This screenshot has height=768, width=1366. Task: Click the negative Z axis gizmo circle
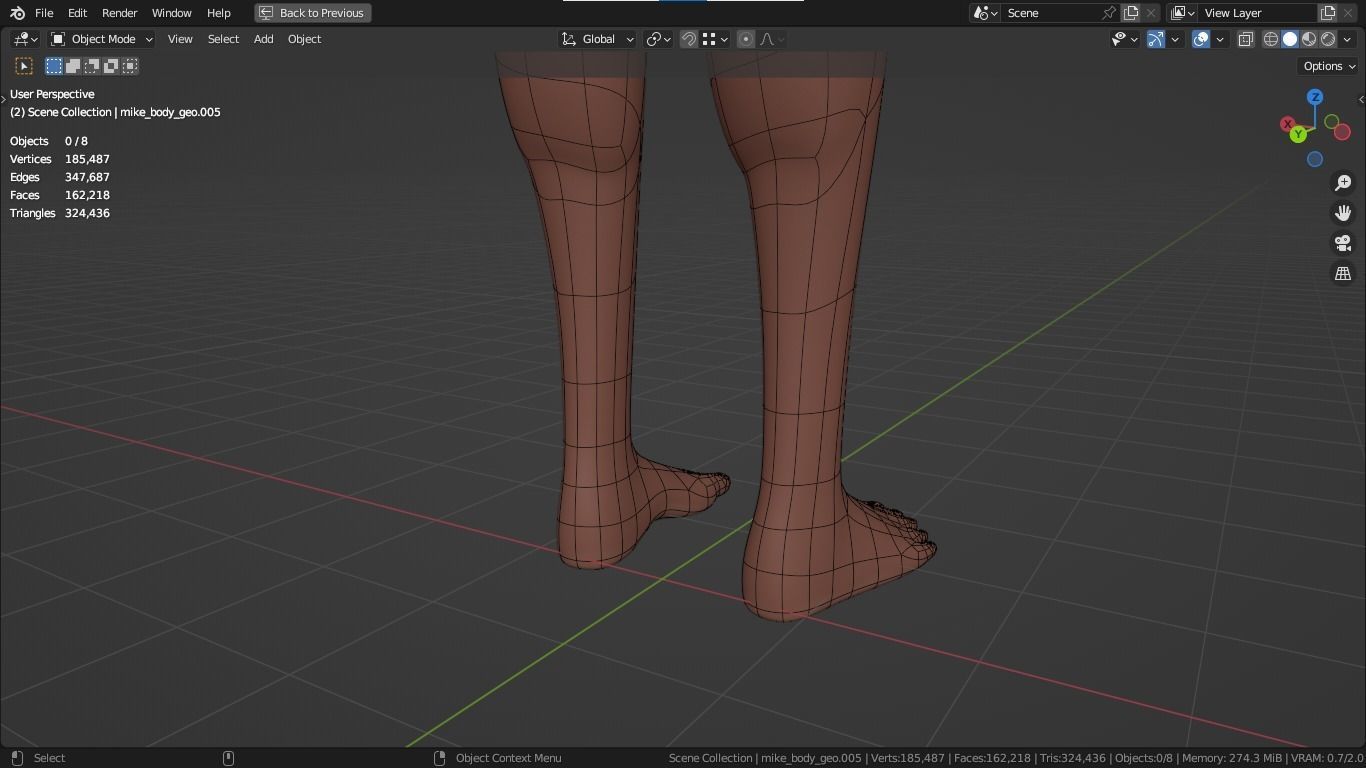pyautogui.click(x=1315, y=159)
